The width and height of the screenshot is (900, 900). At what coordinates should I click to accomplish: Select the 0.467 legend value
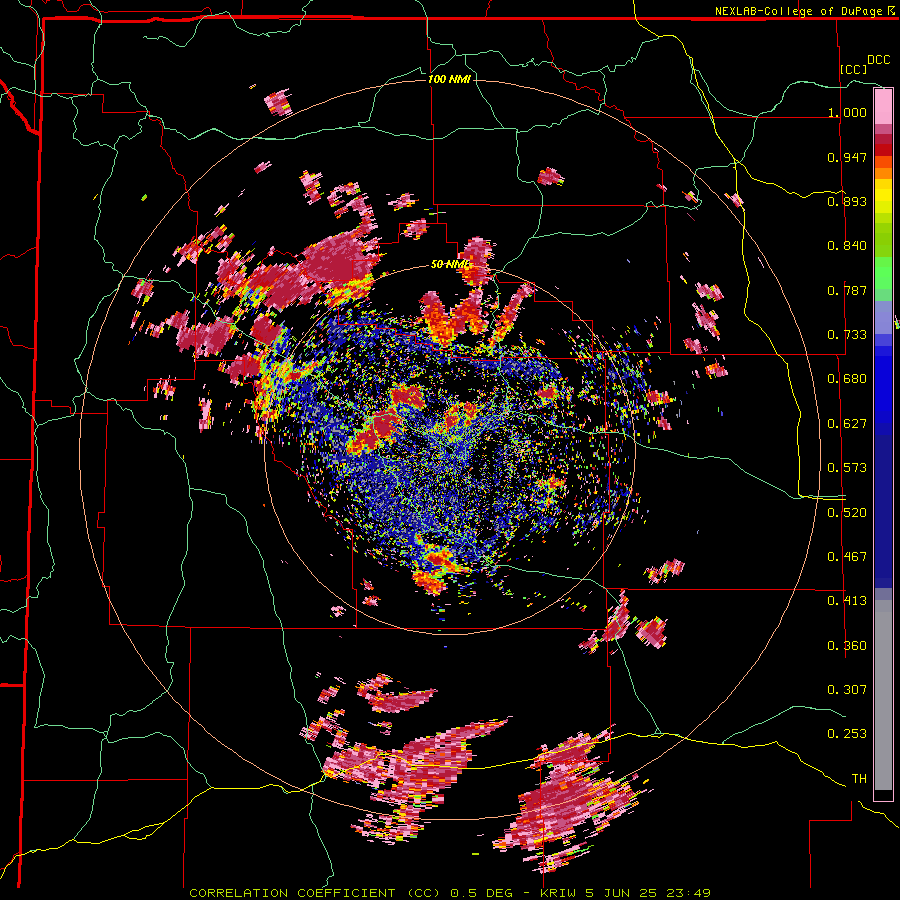[847, 557]
